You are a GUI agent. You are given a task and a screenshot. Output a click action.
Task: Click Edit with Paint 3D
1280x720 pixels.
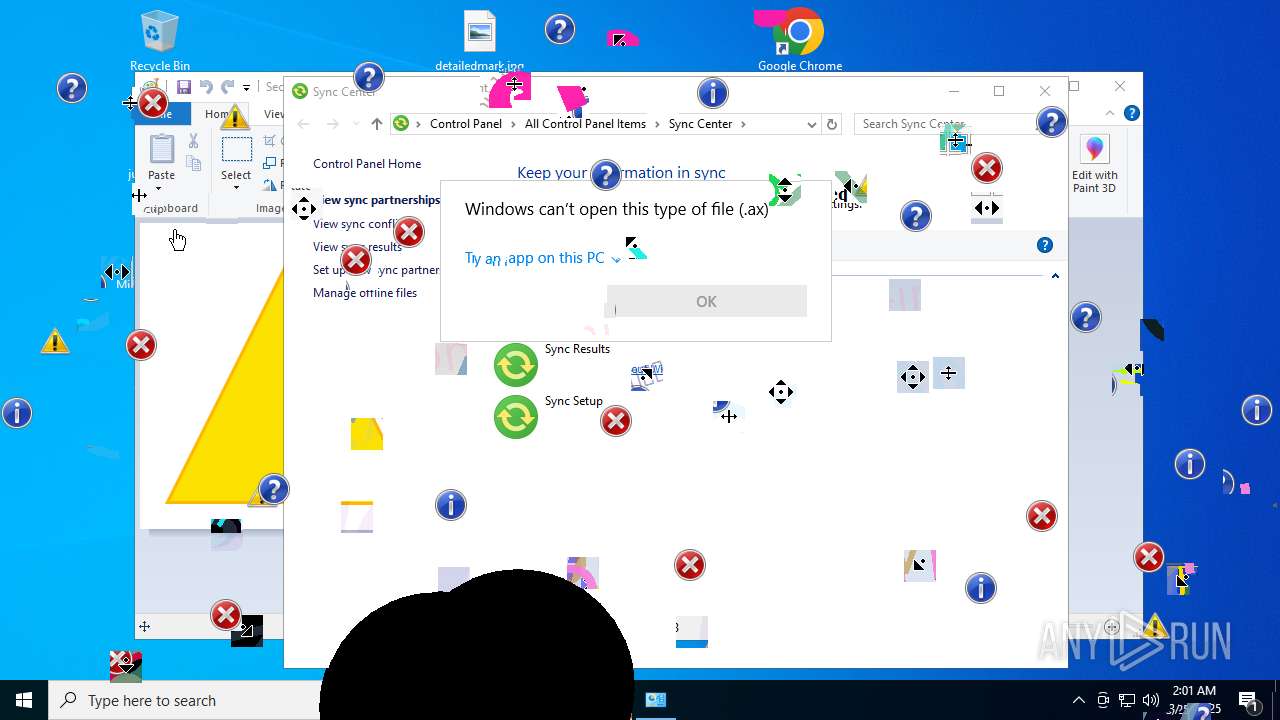(x=1095, y=164)
